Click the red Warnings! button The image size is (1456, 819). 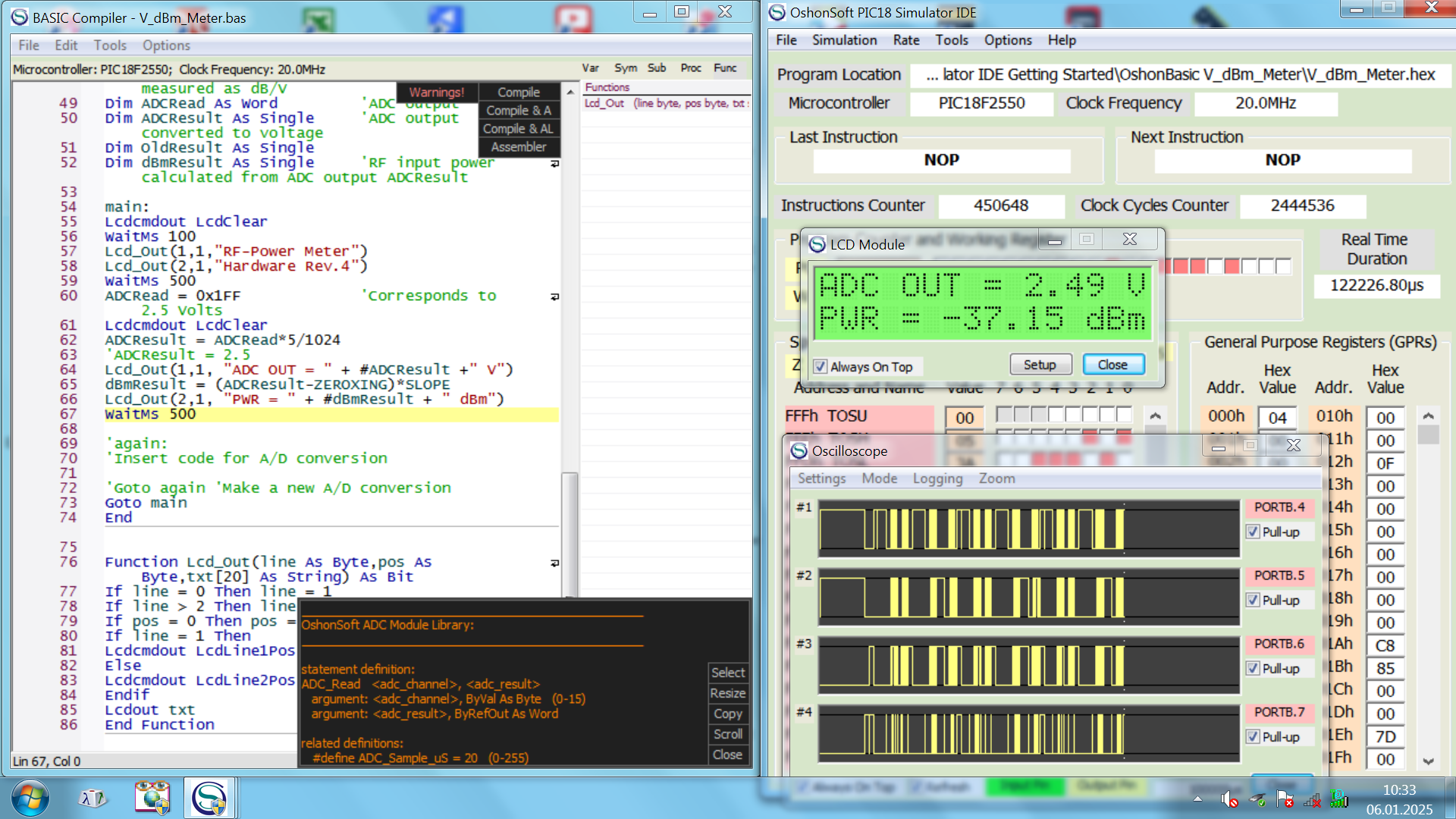(x=437, y=92)
